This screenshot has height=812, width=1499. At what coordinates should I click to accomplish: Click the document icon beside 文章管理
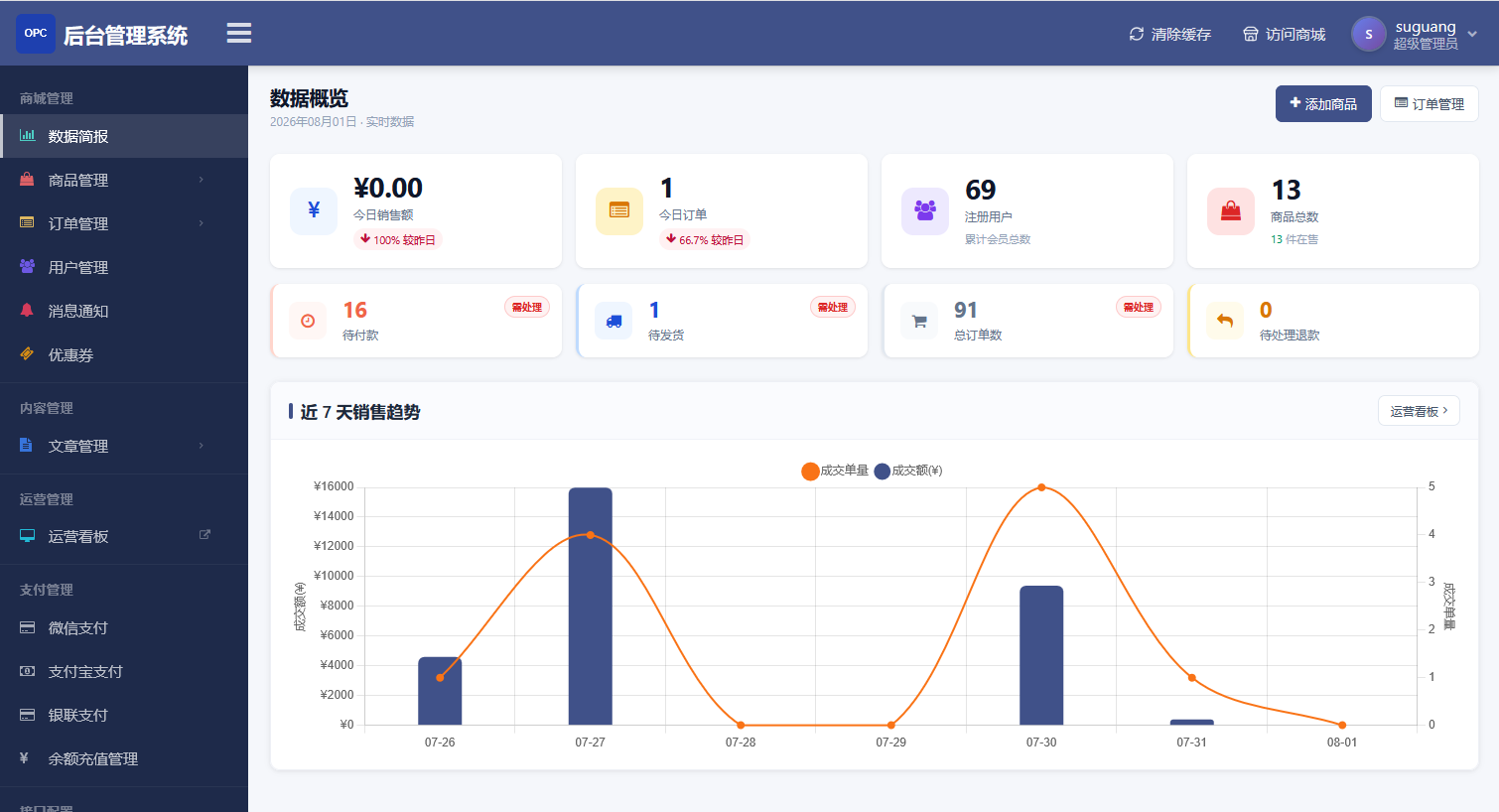[x=27, y=446]
